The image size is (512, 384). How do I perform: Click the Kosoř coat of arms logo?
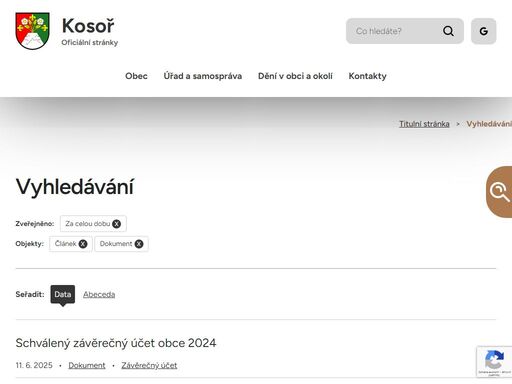[x=32, y=31]
